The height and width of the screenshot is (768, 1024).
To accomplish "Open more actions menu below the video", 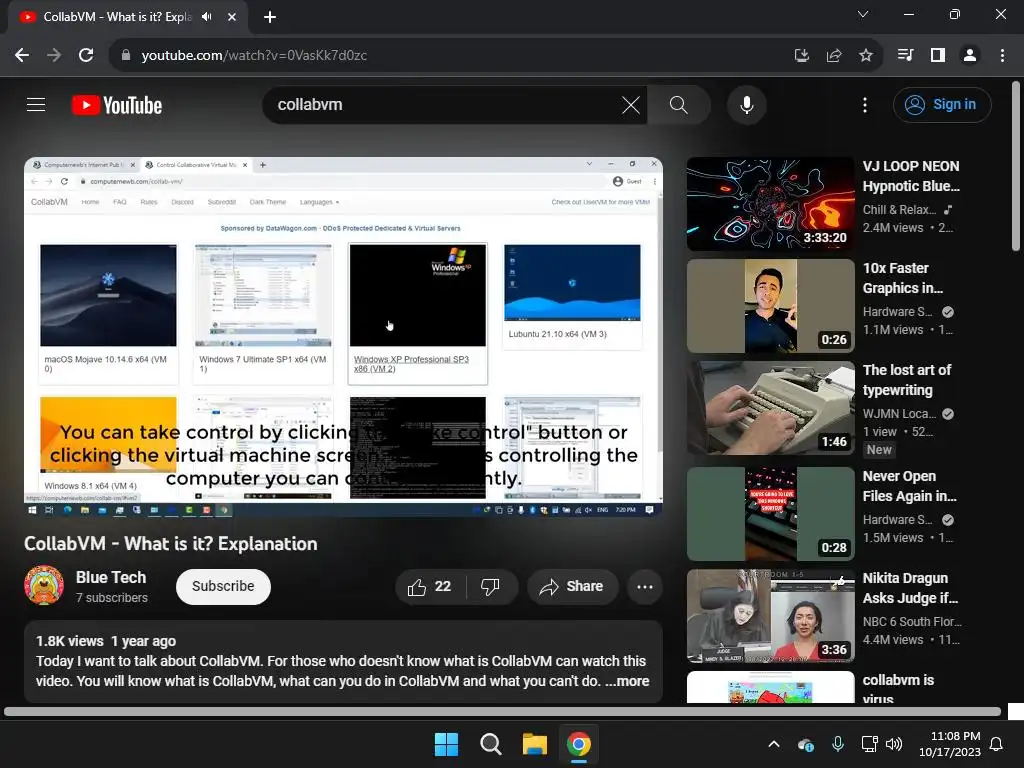I will click(645, 586).
